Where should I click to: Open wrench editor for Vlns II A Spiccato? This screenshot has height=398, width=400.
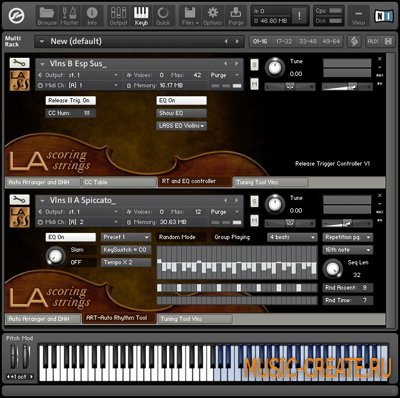20,199
